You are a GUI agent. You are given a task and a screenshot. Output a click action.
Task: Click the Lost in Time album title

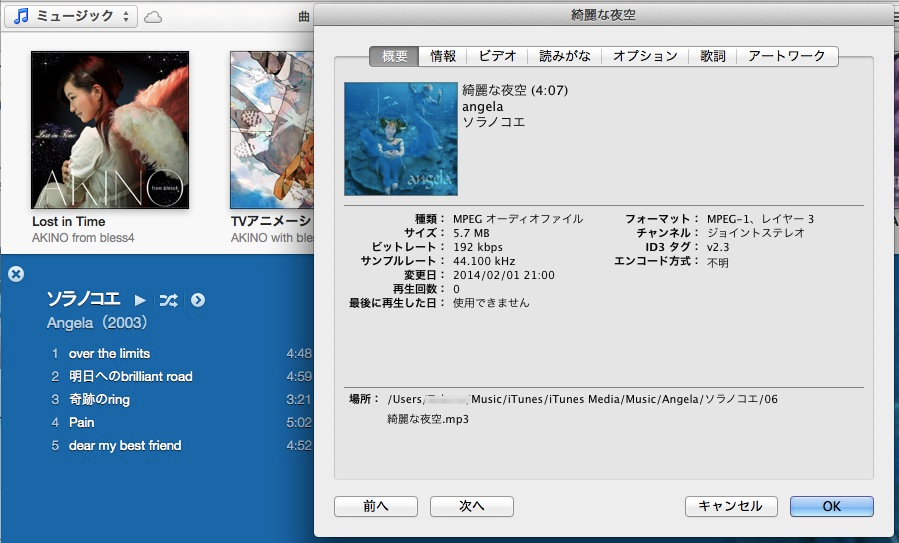(69, 221)
